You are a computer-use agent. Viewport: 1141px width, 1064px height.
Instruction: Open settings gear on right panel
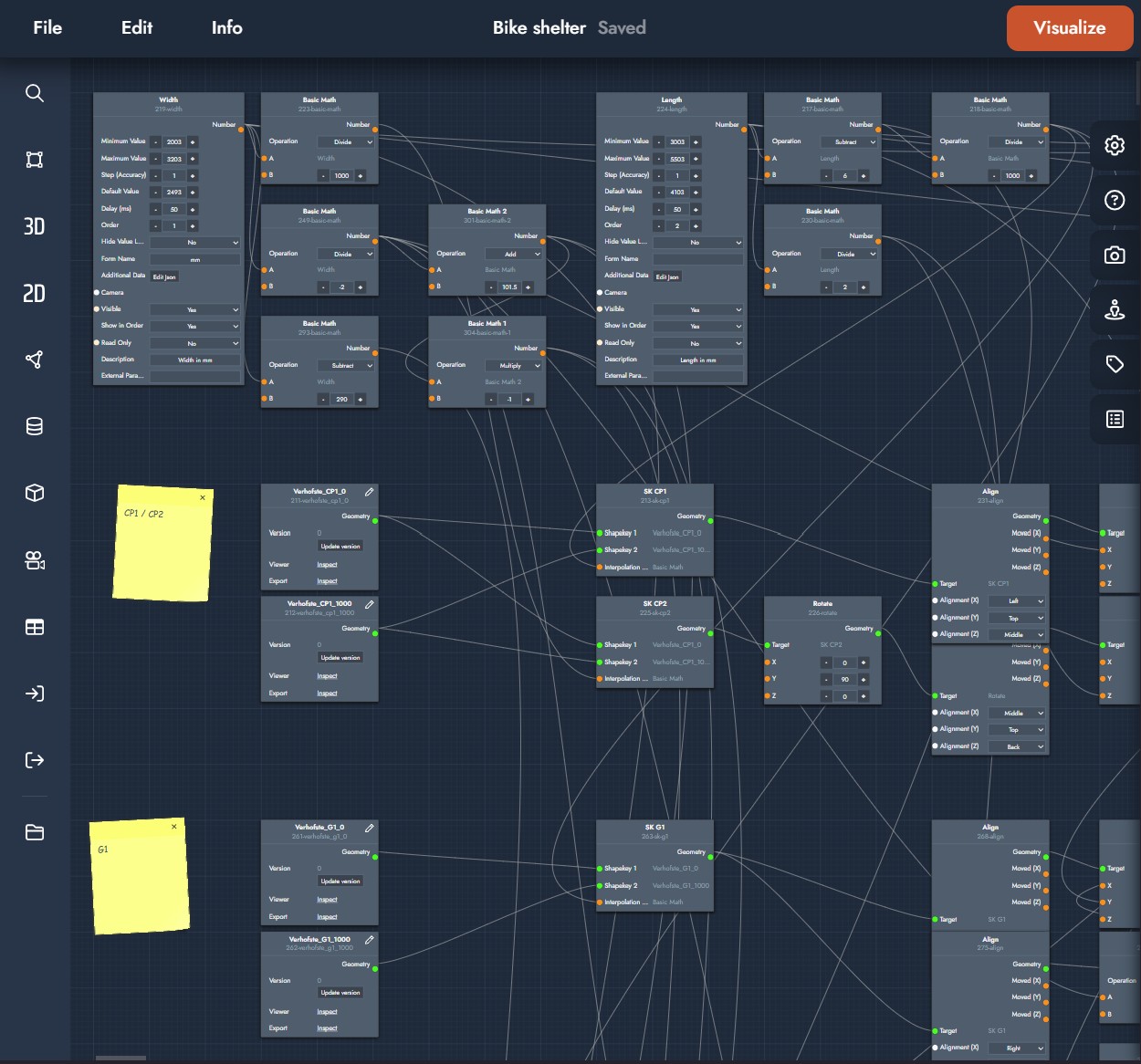click(1115, 145)
